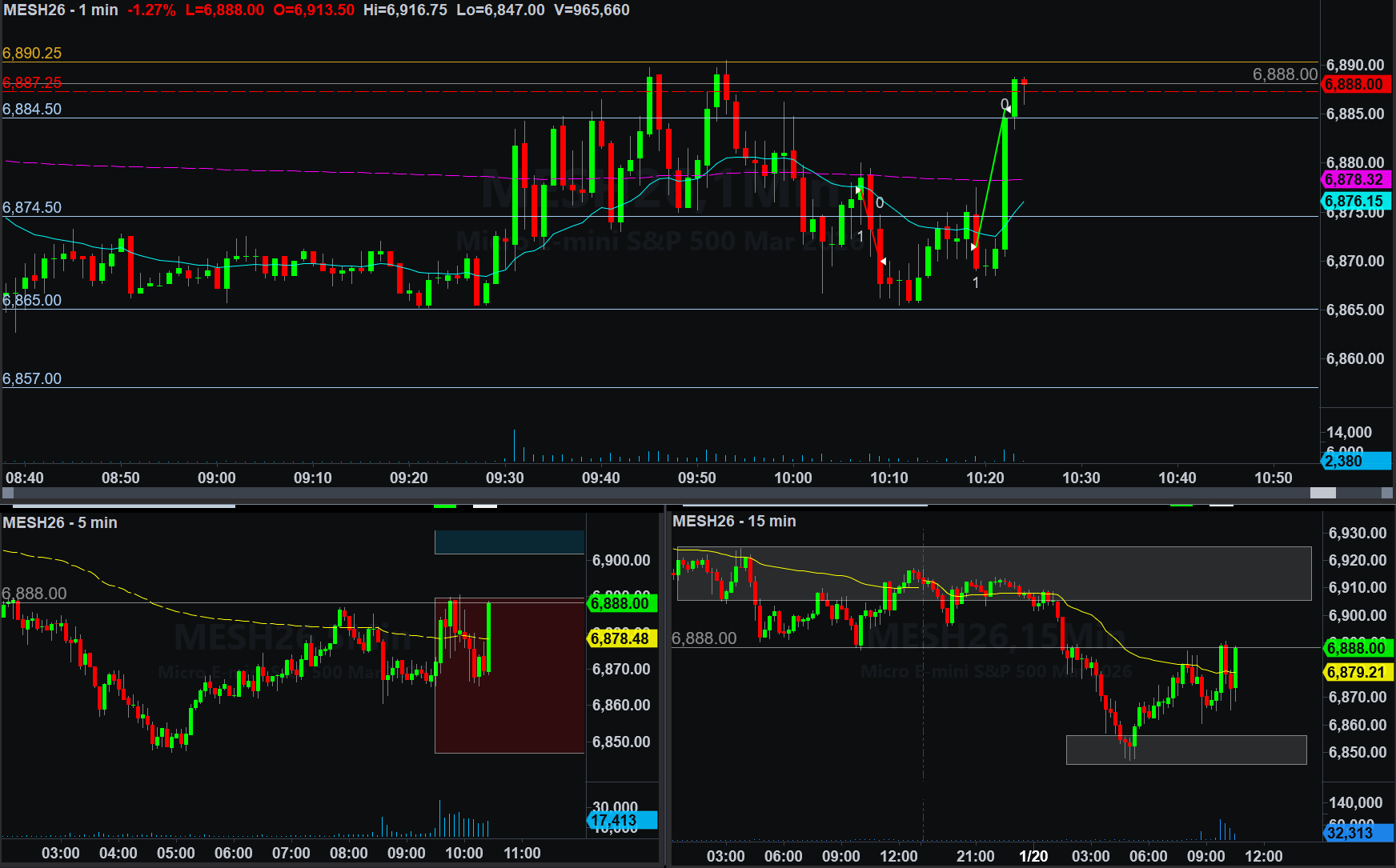Select the red 6,888.00 last price tag
The height and width of the screenshot is (868, 1396).
pos(1356,84)
